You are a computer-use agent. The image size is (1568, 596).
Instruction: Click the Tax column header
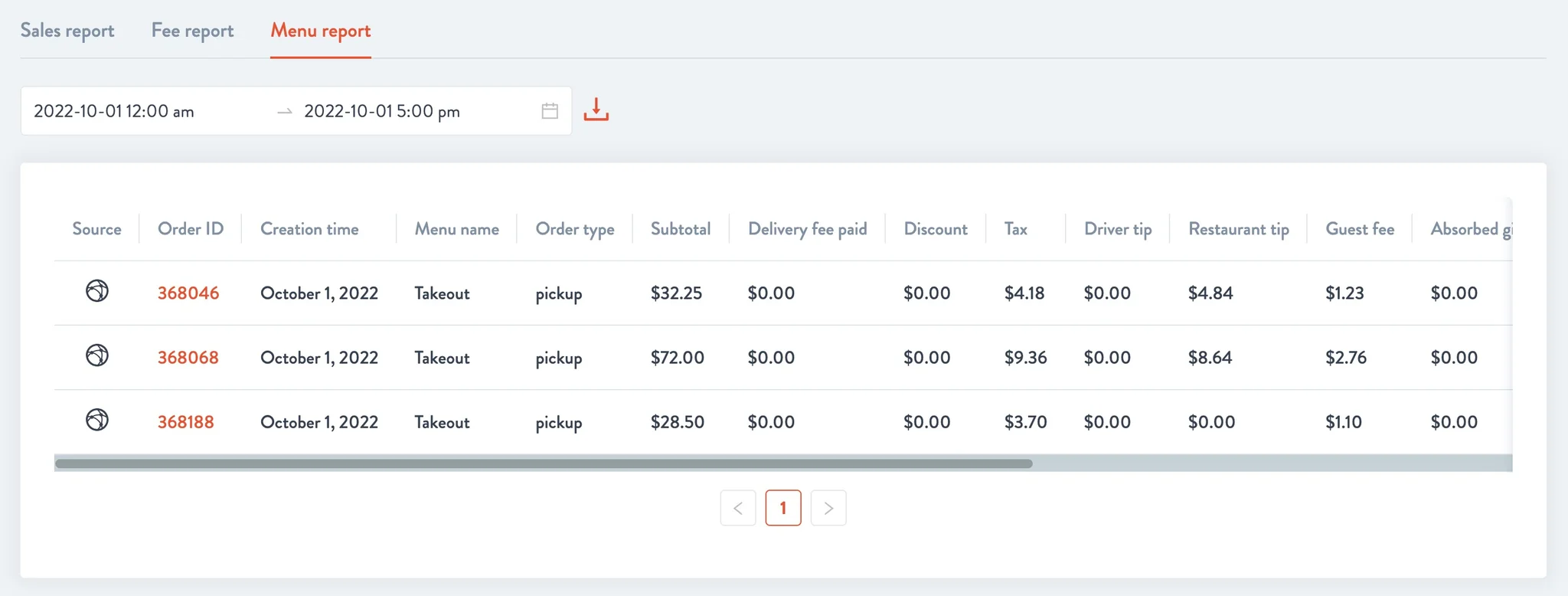[x=1016, y=229]
